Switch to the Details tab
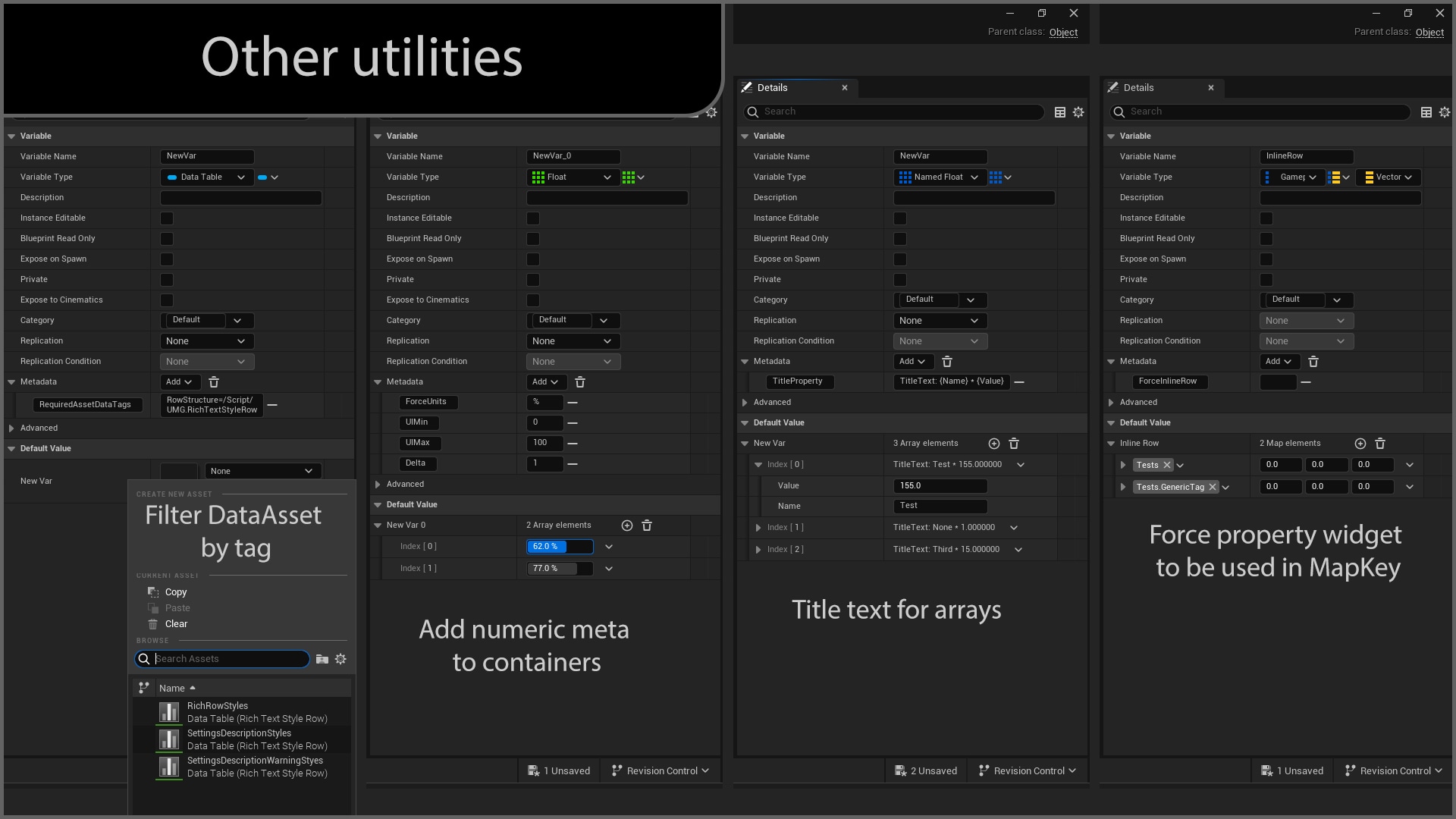 772,87
